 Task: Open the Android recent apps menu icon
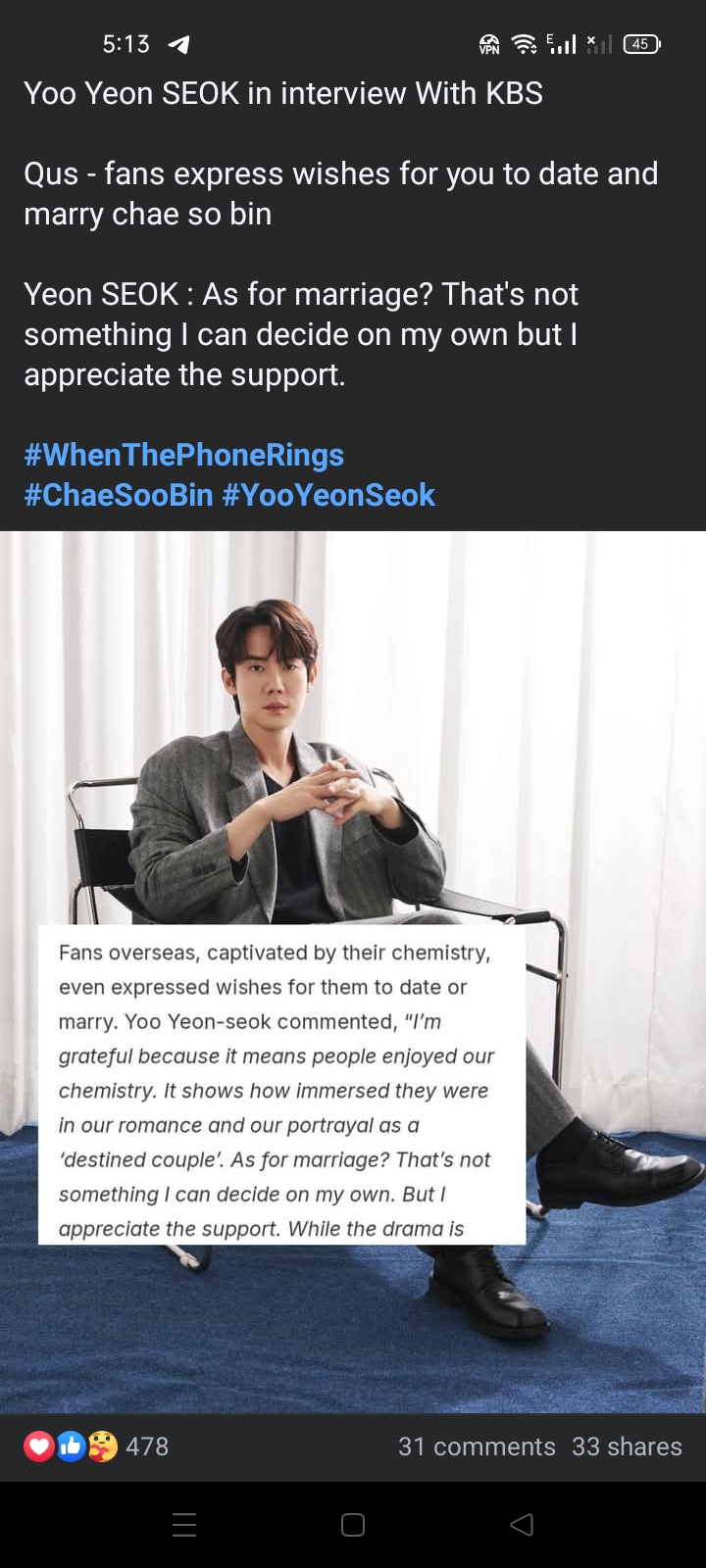(x=184, y=1525)
